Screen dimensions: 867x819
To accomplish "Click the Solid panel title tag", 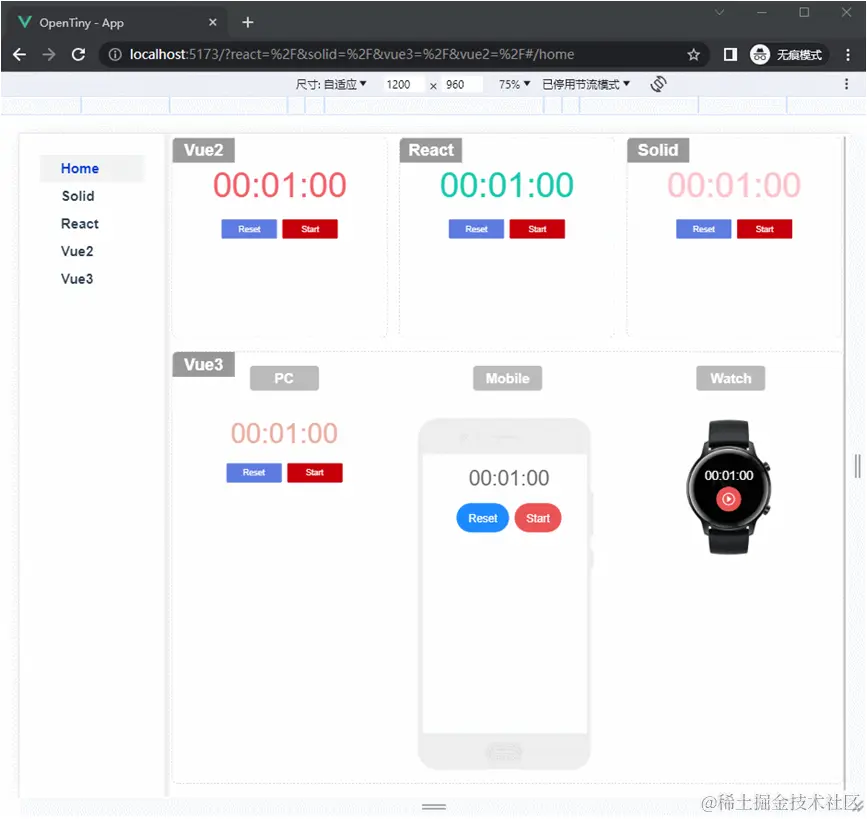I will tap(658, 150).
